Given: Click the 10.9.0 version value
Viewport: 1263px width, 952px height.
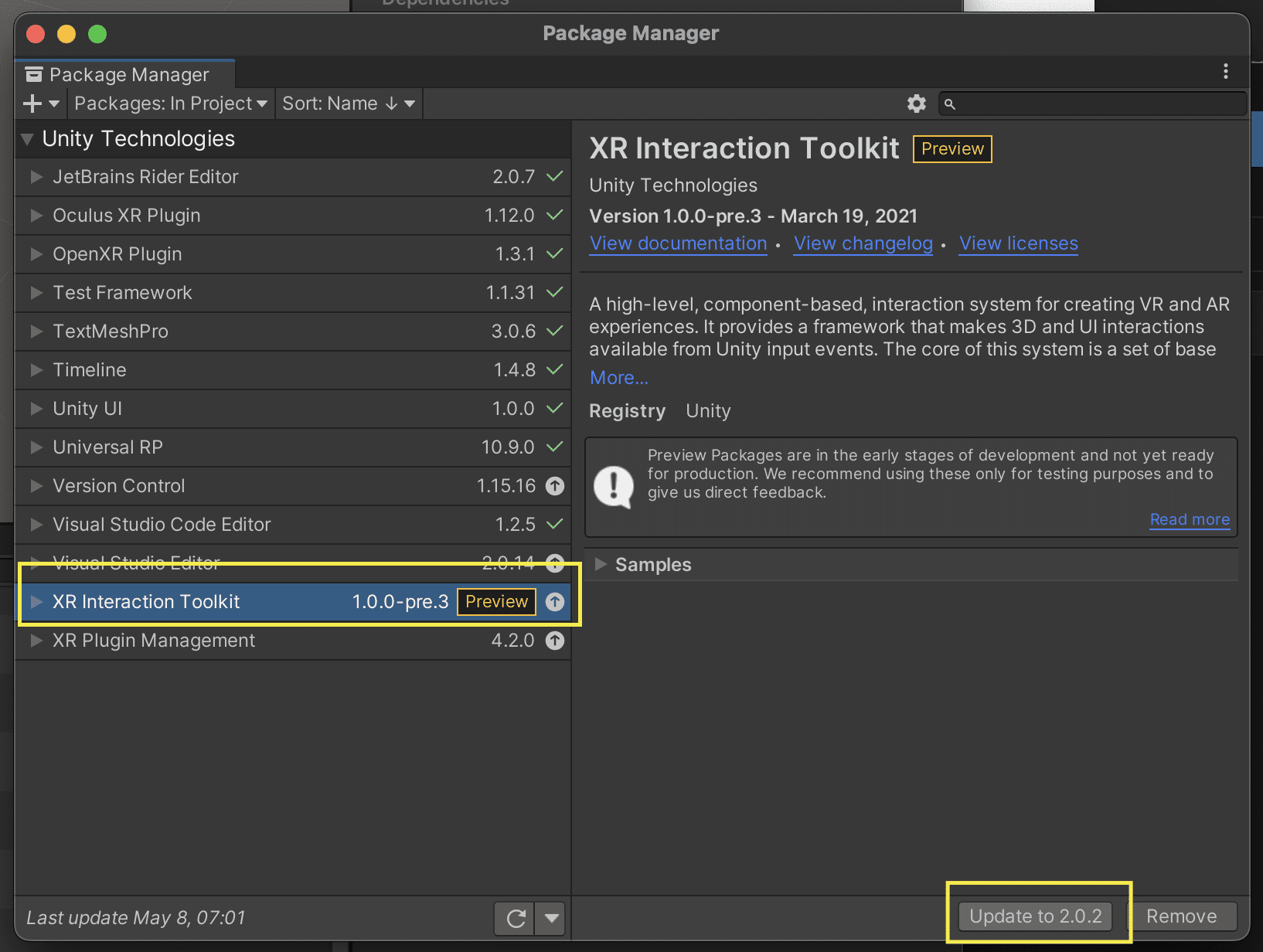Looking at the screenshot, I should click(x=508, y=447).
